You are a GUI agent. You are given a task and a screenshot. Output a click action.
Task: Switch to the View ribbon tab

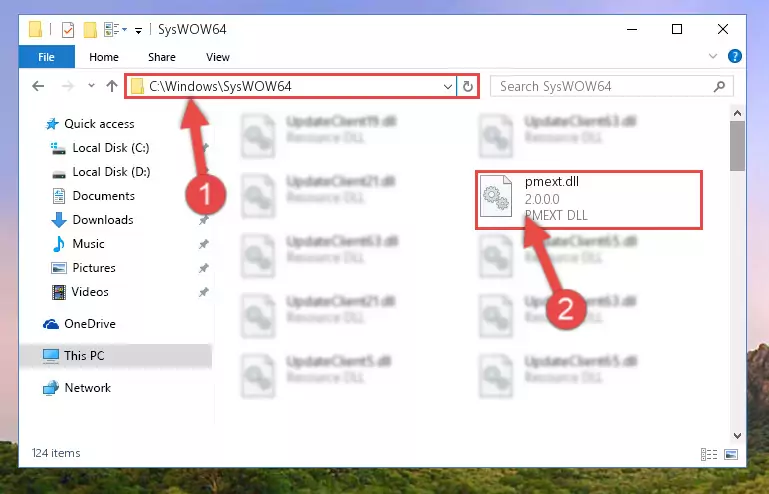click(x=218, y=57)
